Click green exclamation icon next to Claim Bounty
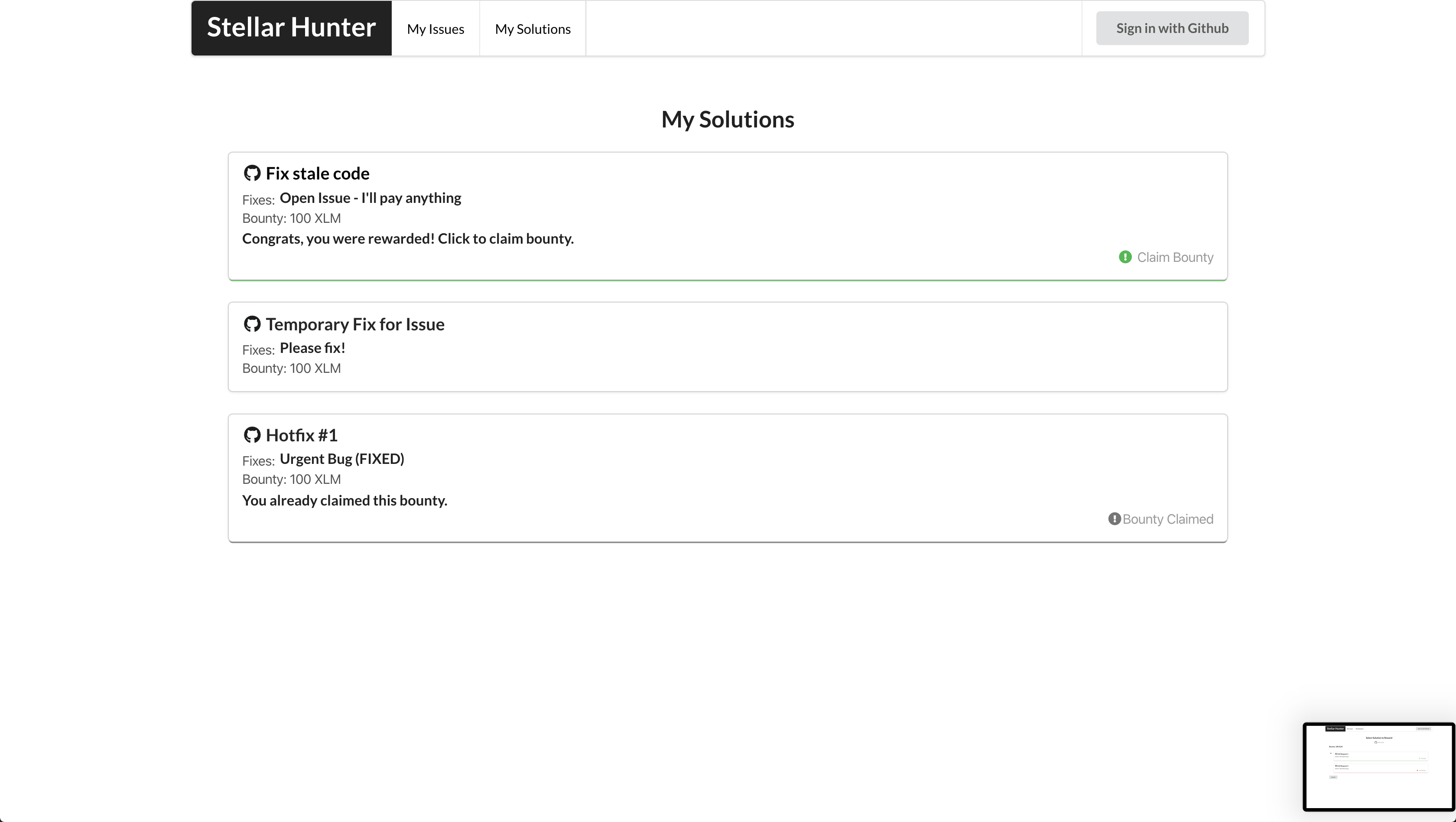This screenshot has width=1456, height=822. [x=1125, y=257]
